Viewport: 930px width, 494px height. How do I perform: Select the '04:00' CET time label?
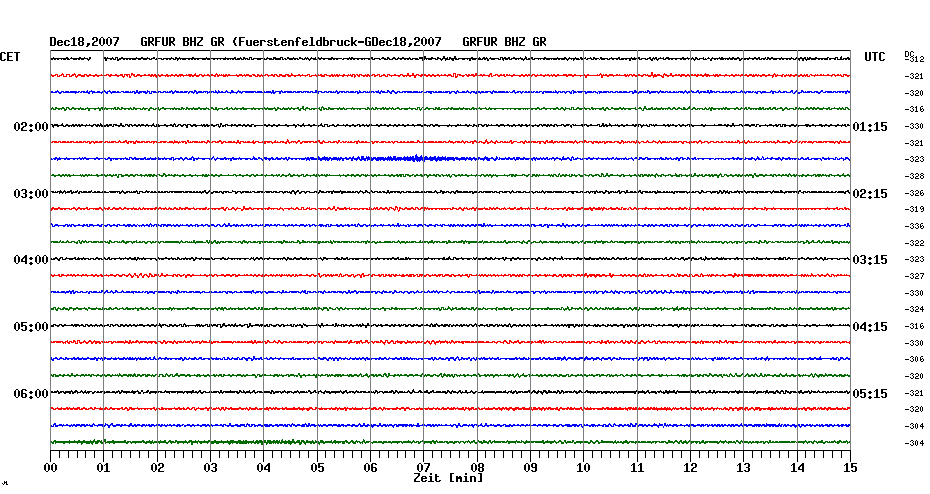(31, 260)
